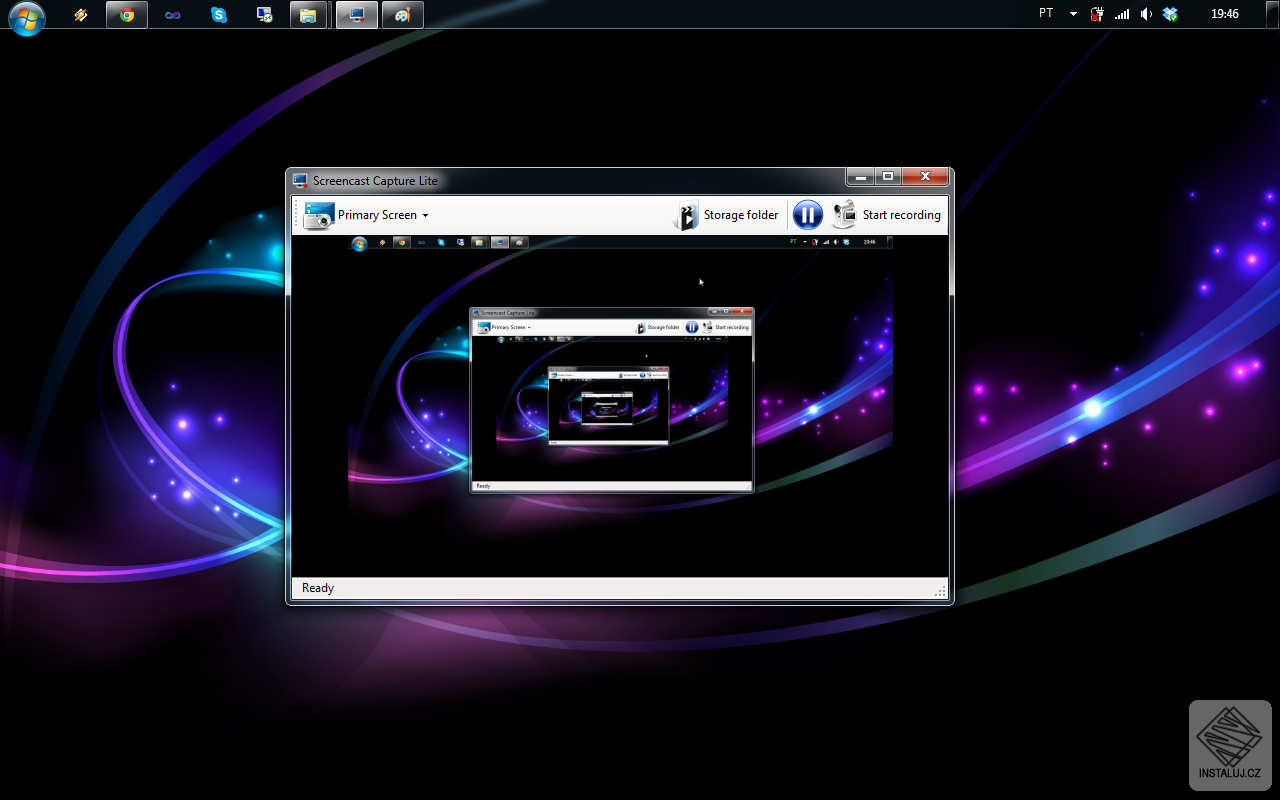This screenshot has width=1280, height=800.
Task: Click the Start recording camera icon
Action: pyautogui.click(x=844, y=214)
